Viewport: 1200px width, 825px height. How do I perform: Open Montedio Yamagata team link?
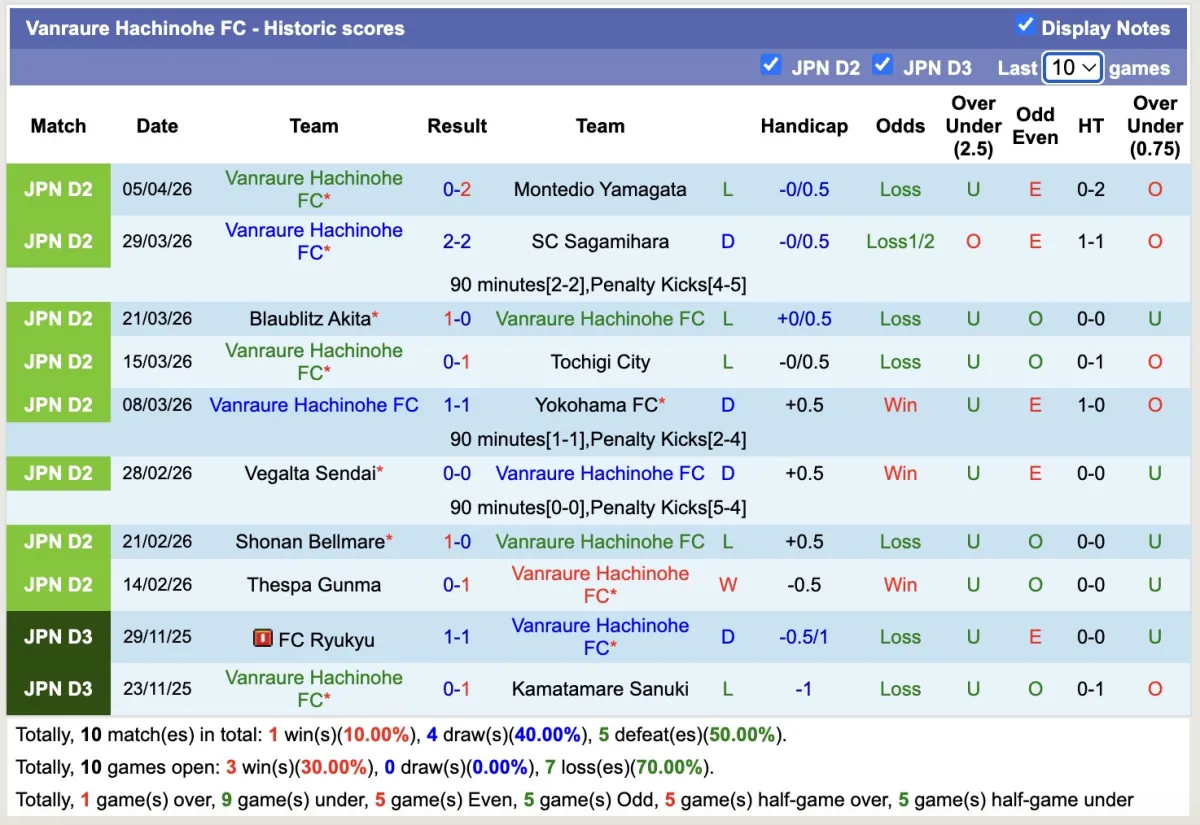600,190
